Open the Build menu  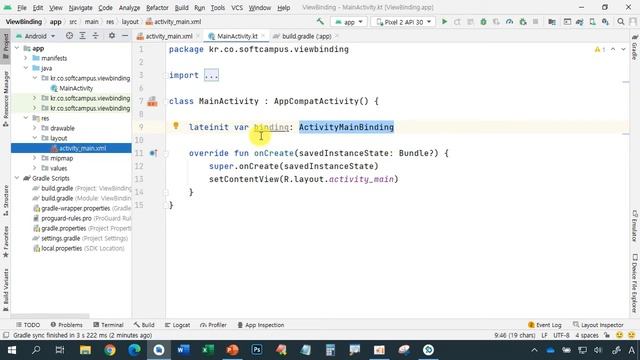coord(181,7)
